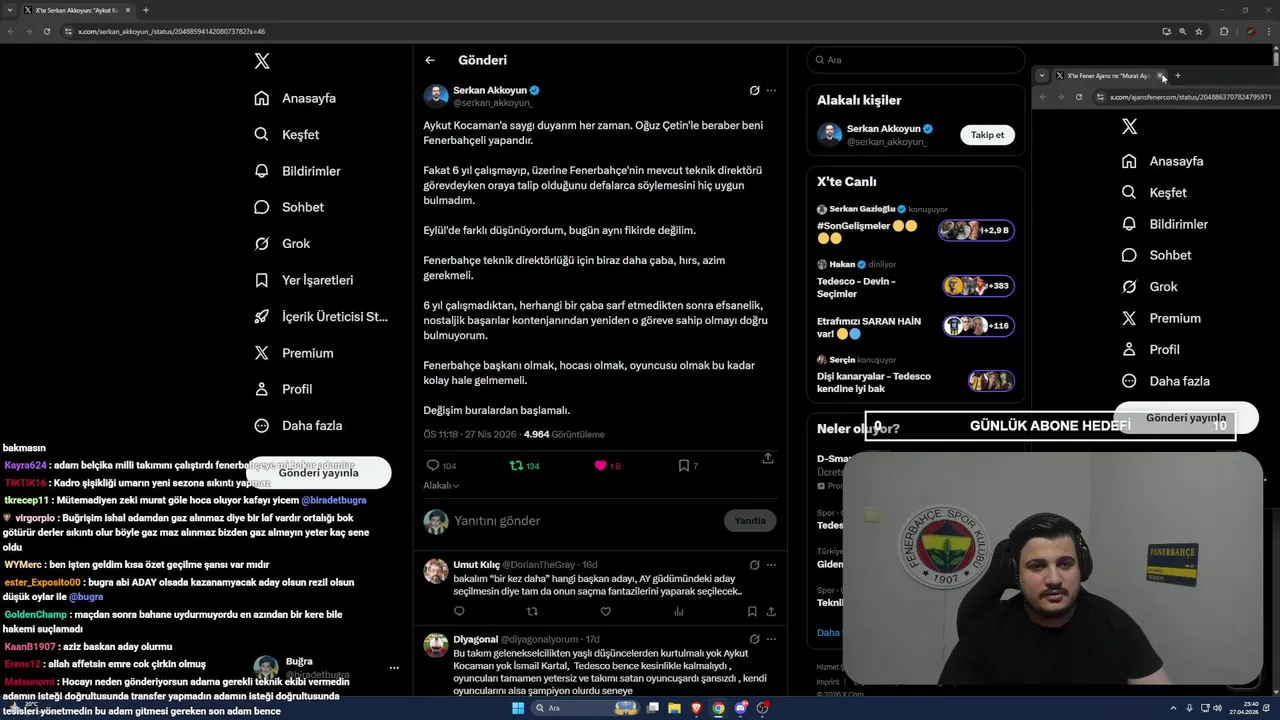Like Umut Kılıç's reply
The height and width of the screenshot is (720, 1280).
click(605, 611)
